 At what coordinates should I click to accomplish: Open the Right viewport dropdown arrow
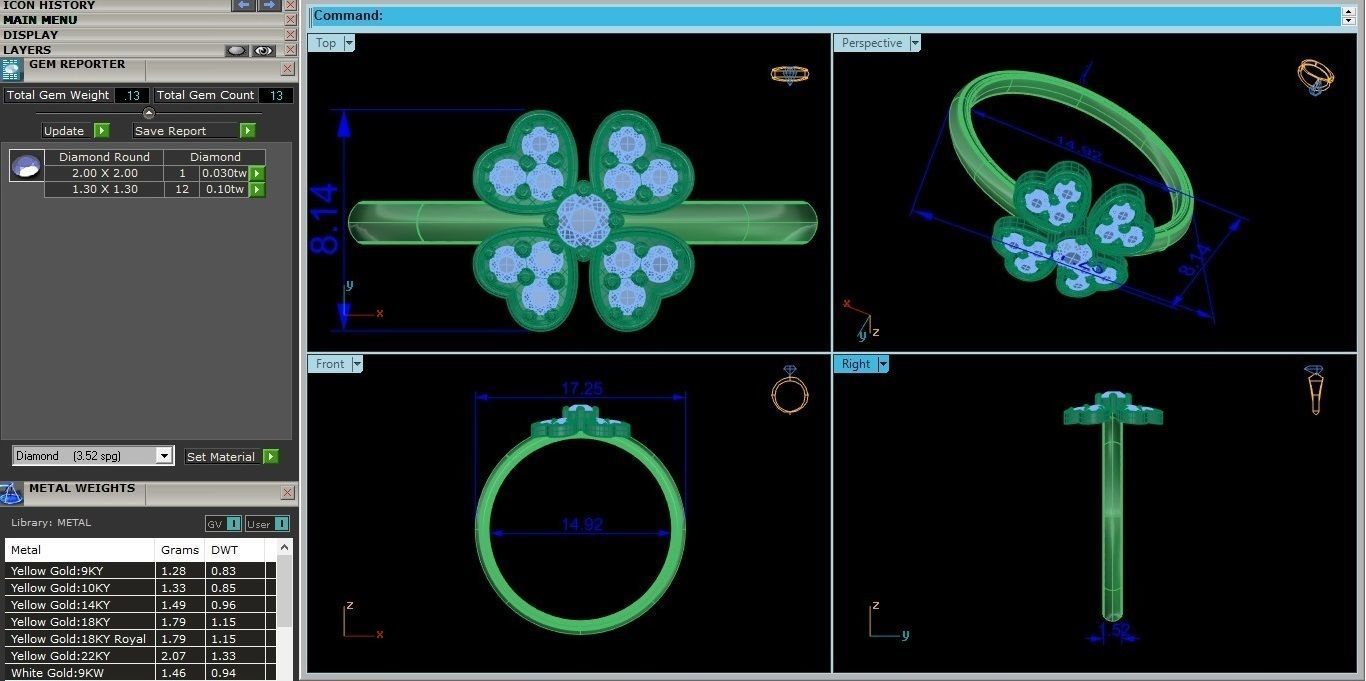pyautogui.click(x=883, y=364)
